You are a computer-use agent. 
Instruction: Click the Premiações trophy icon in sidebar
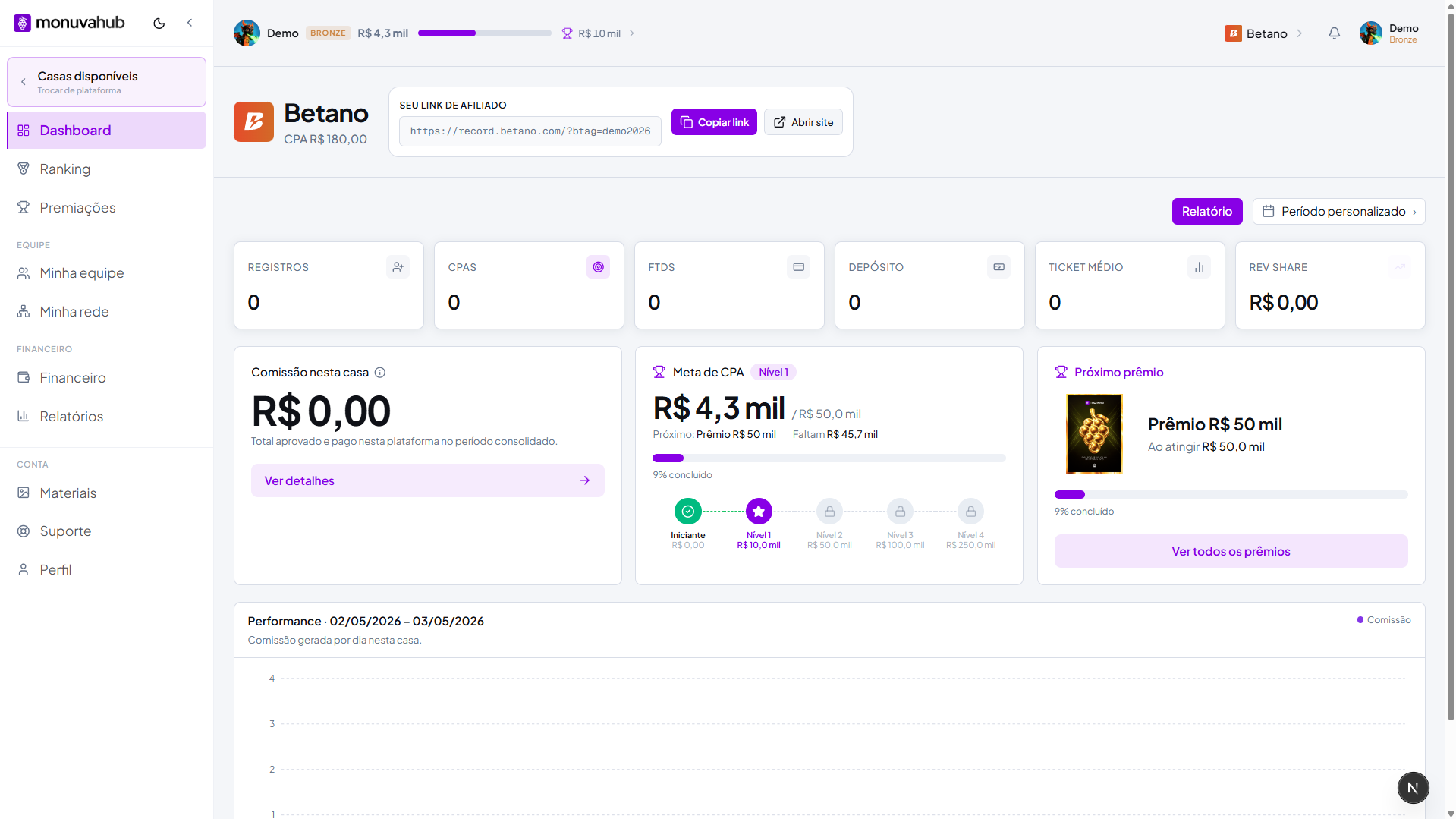(24, 207)
